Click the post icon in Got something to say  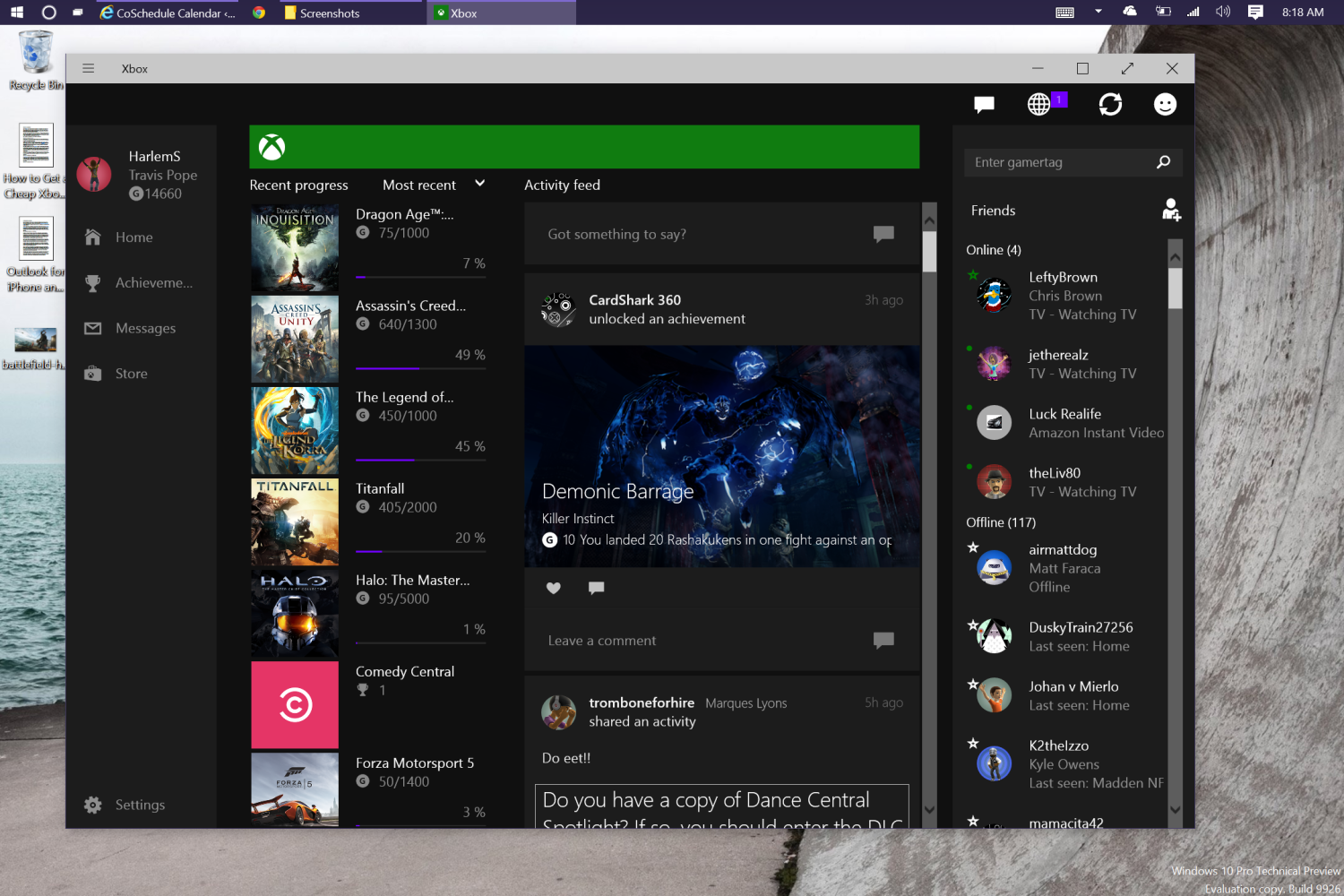pyautogui.click(x=883, y=234)
